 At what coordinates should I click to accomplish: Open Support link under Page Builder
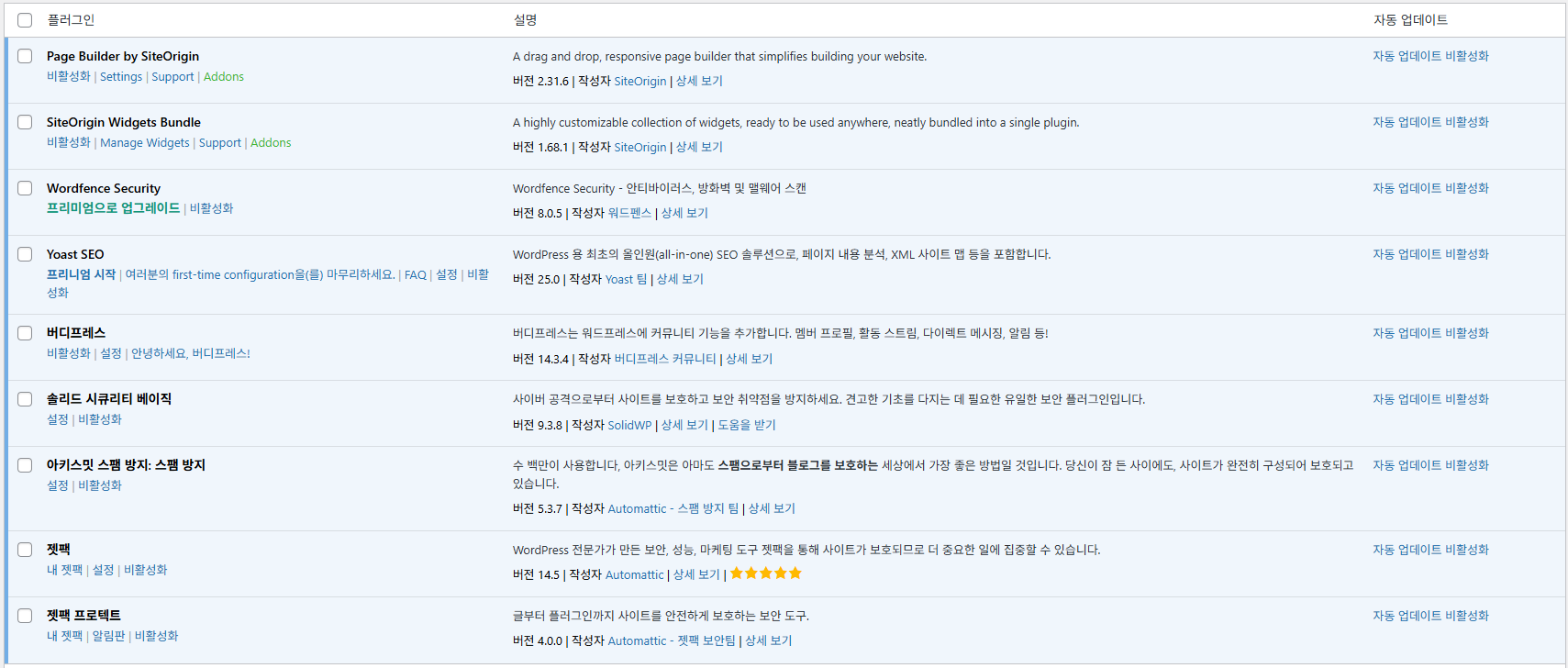172,77
